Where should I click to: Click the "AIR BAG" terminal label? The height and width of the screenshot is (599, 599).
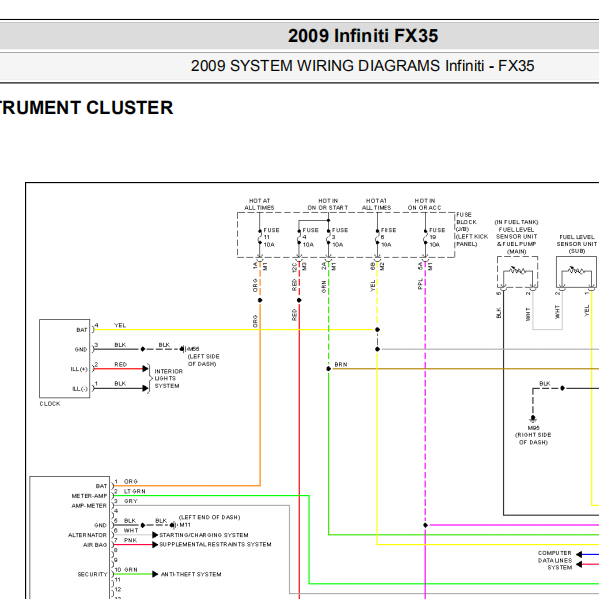coord(95,545)
